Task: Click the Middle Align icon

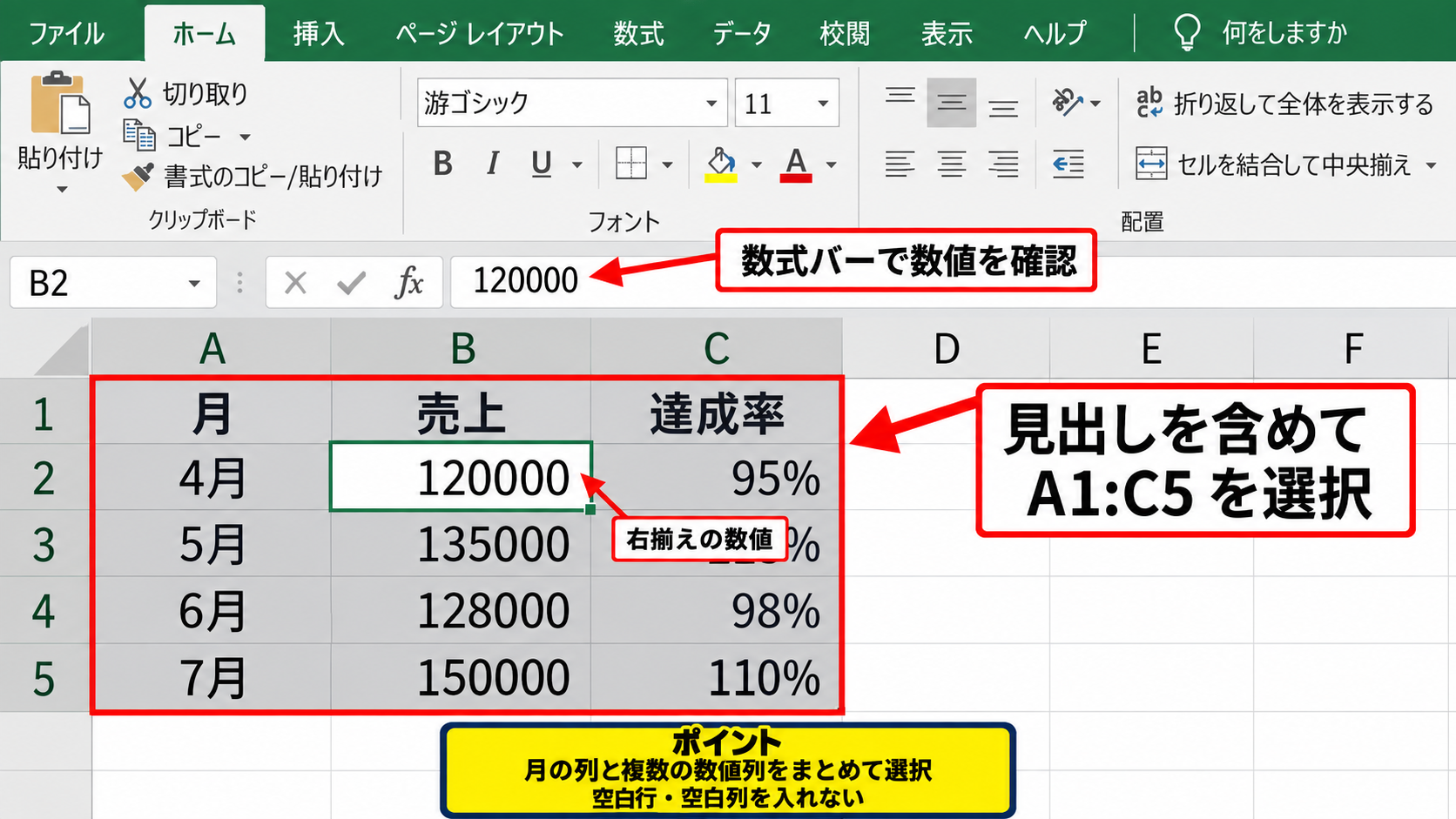Action: coord(951,103)
